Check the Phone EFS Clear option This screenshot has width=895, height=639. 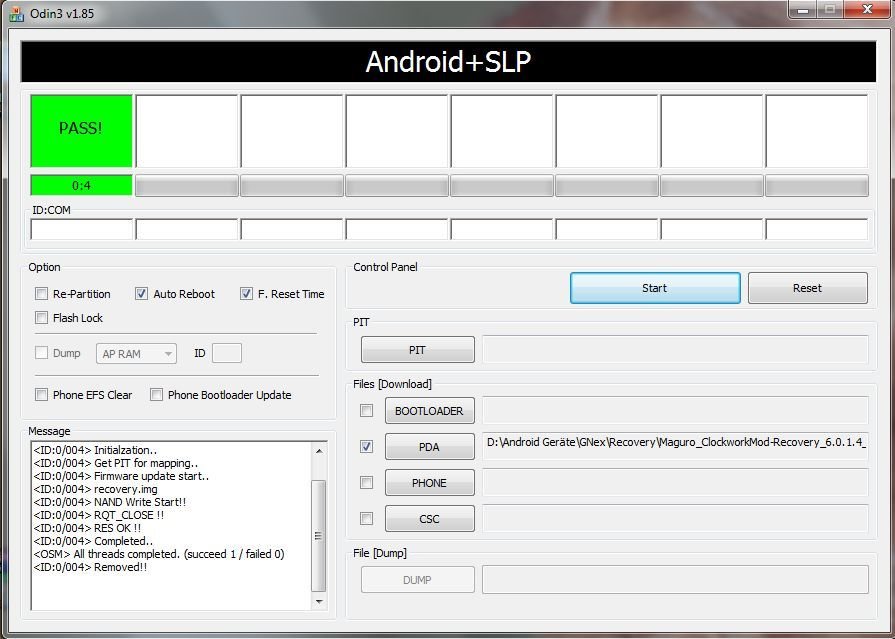[41, 395]
